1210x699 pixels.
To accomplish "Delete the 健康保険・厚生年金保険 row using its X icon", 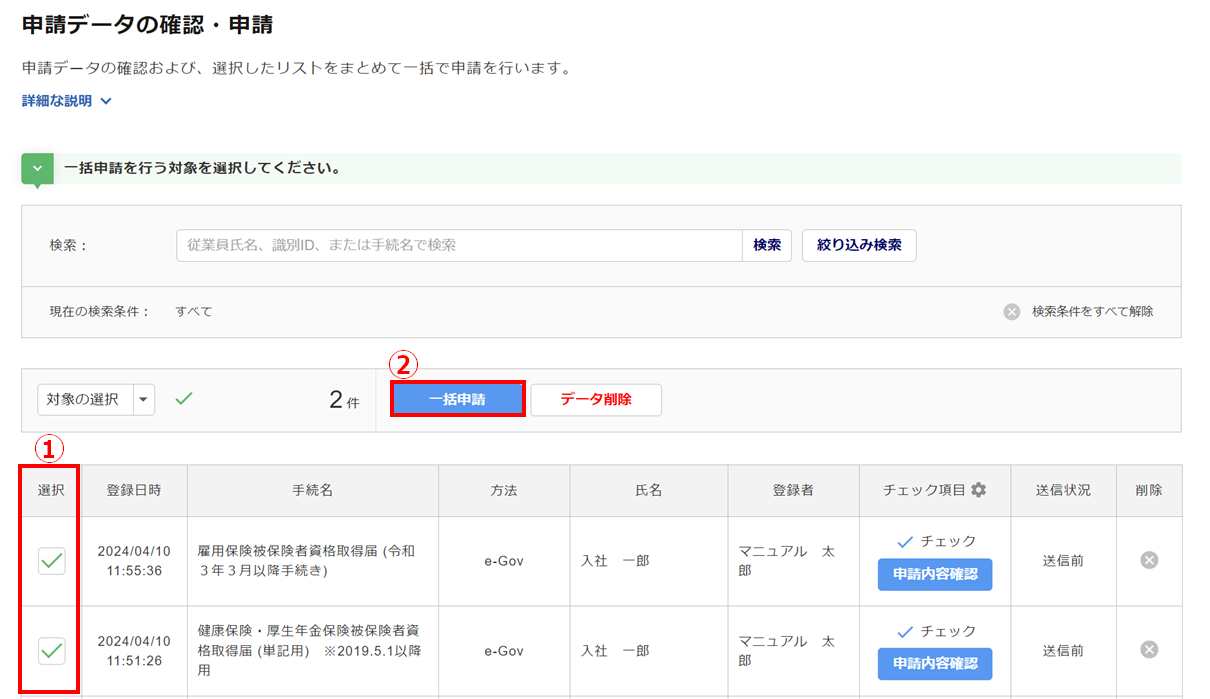I will coord(1149,650).
